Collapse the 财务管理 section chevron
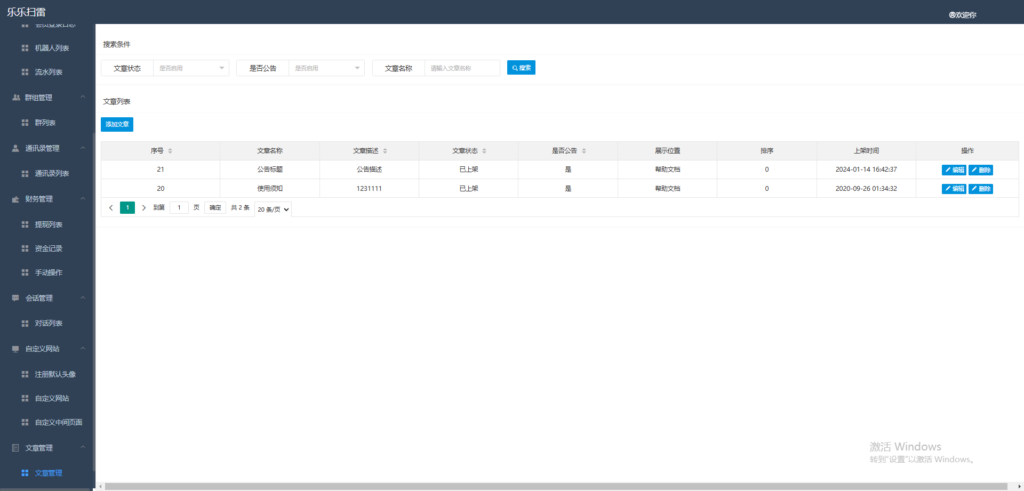Screen dimensions: 1024x491 tap(82, 199)
